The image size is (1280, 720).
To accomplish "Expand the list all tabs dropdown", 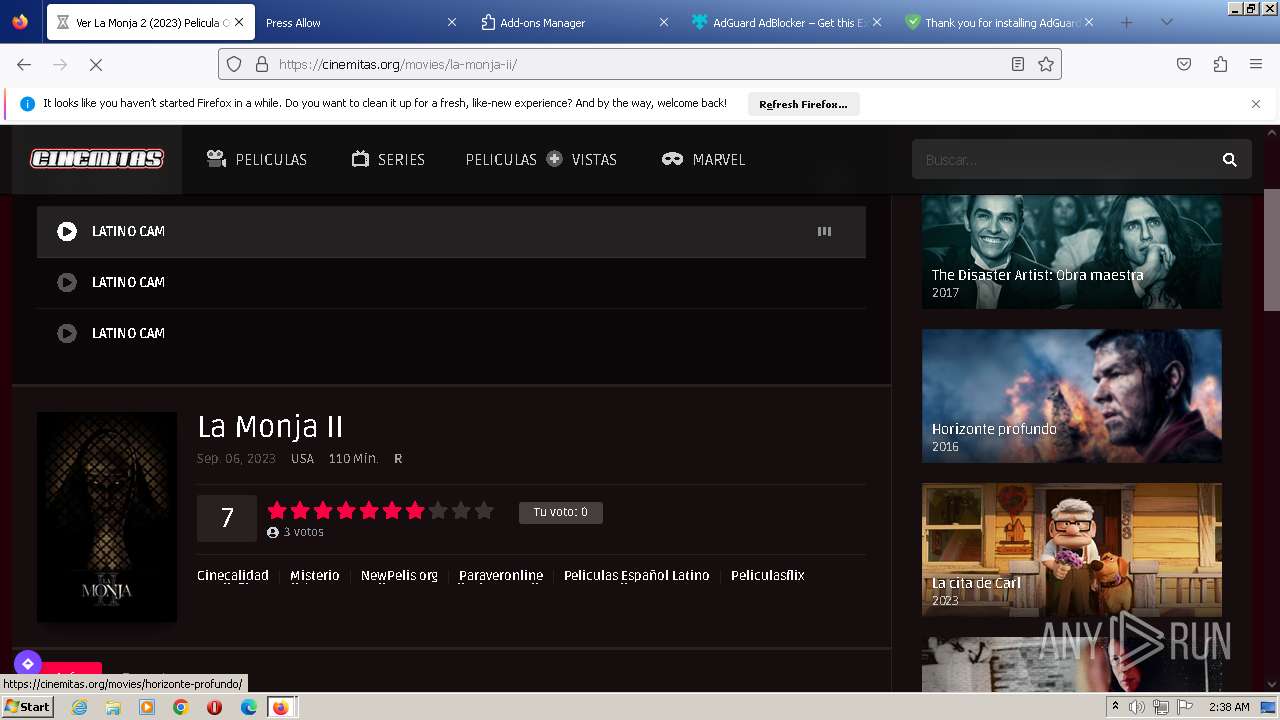I will pos(1166,22).
